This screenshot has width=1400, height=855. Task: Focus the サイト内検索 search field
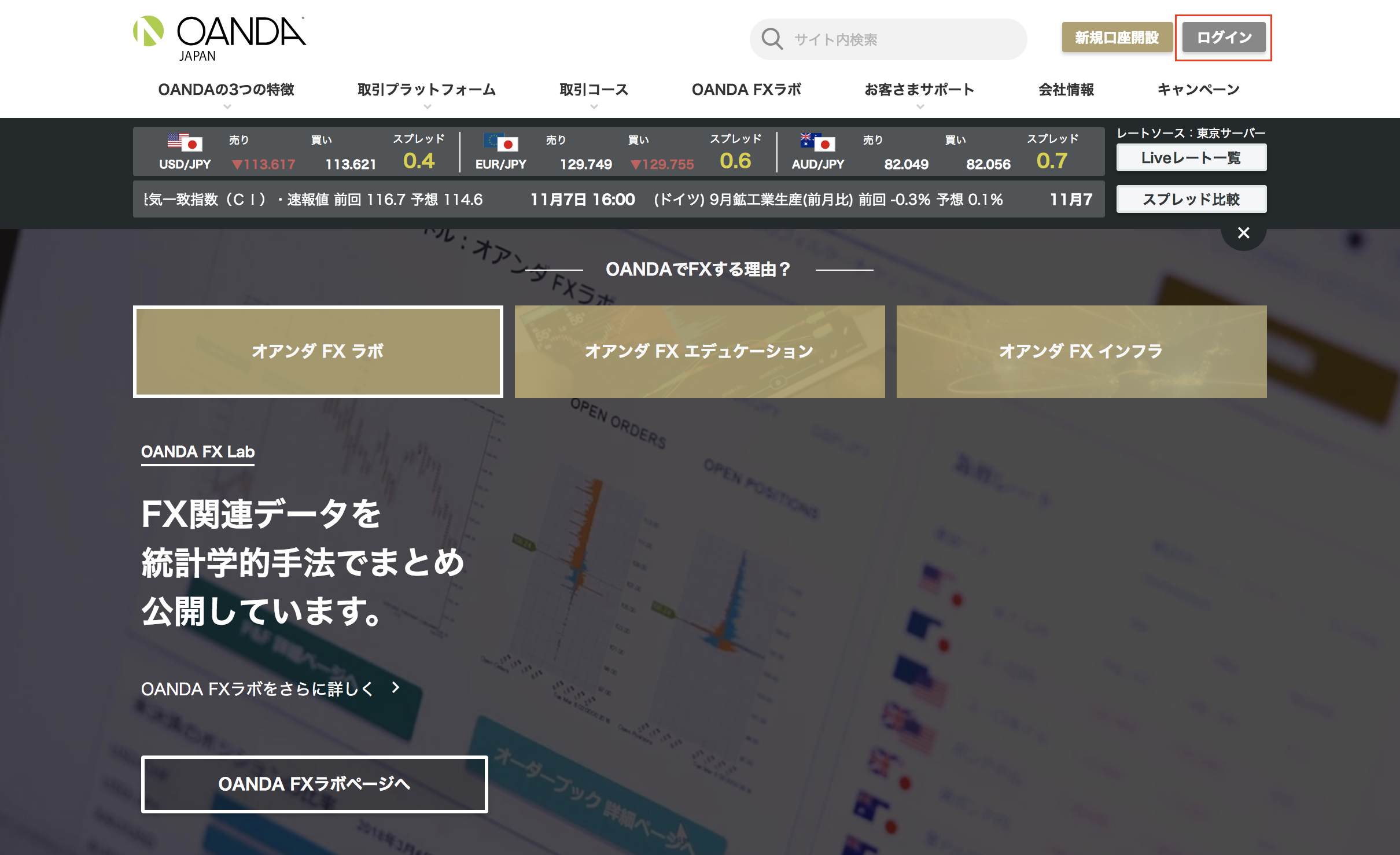point(888,39)
